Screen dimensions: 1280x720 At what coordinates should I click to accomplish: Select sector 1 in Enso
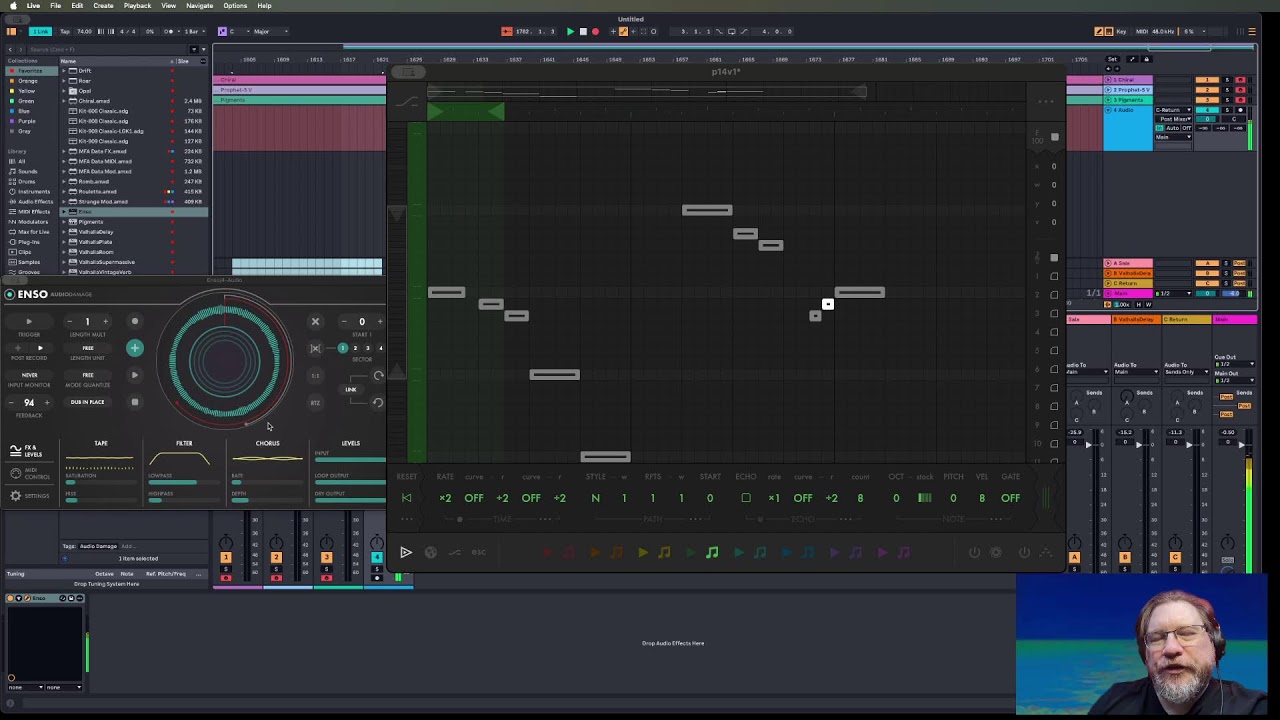[342, 348]
